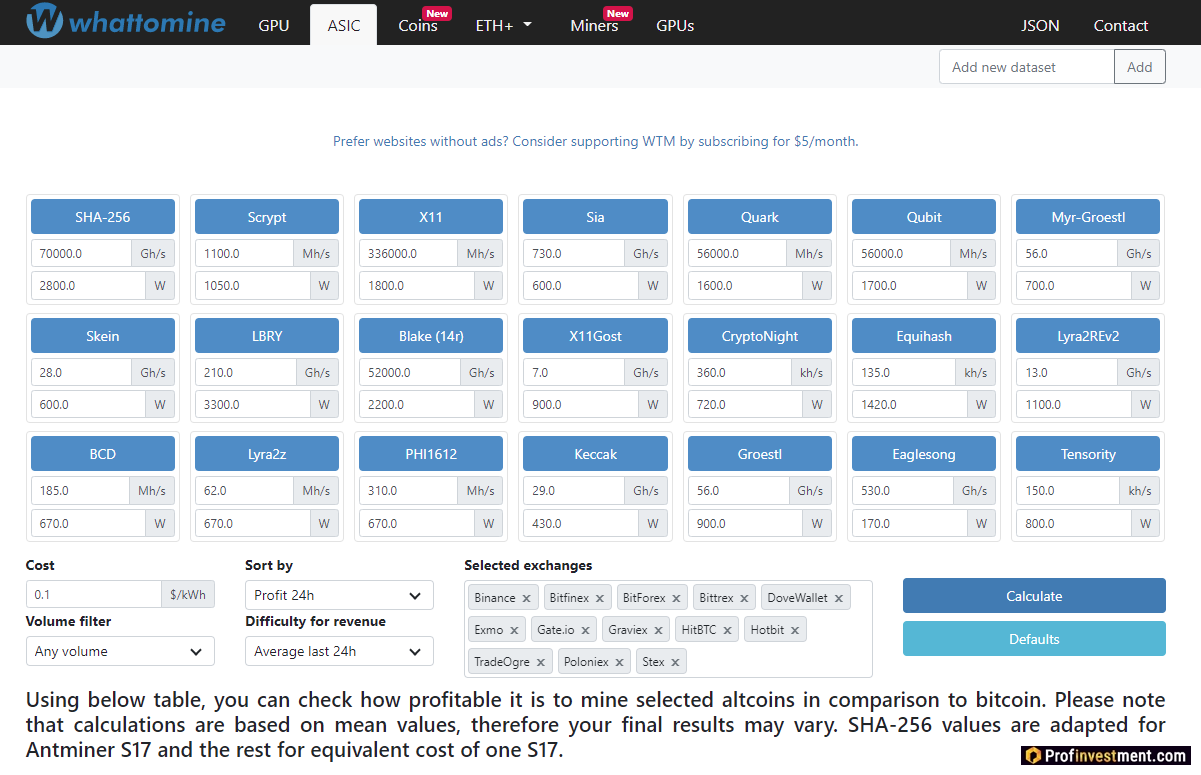Remove Gate.io from selected exchanges
The width and height of the screenshot is (1201, 775).
coord(586,630)
